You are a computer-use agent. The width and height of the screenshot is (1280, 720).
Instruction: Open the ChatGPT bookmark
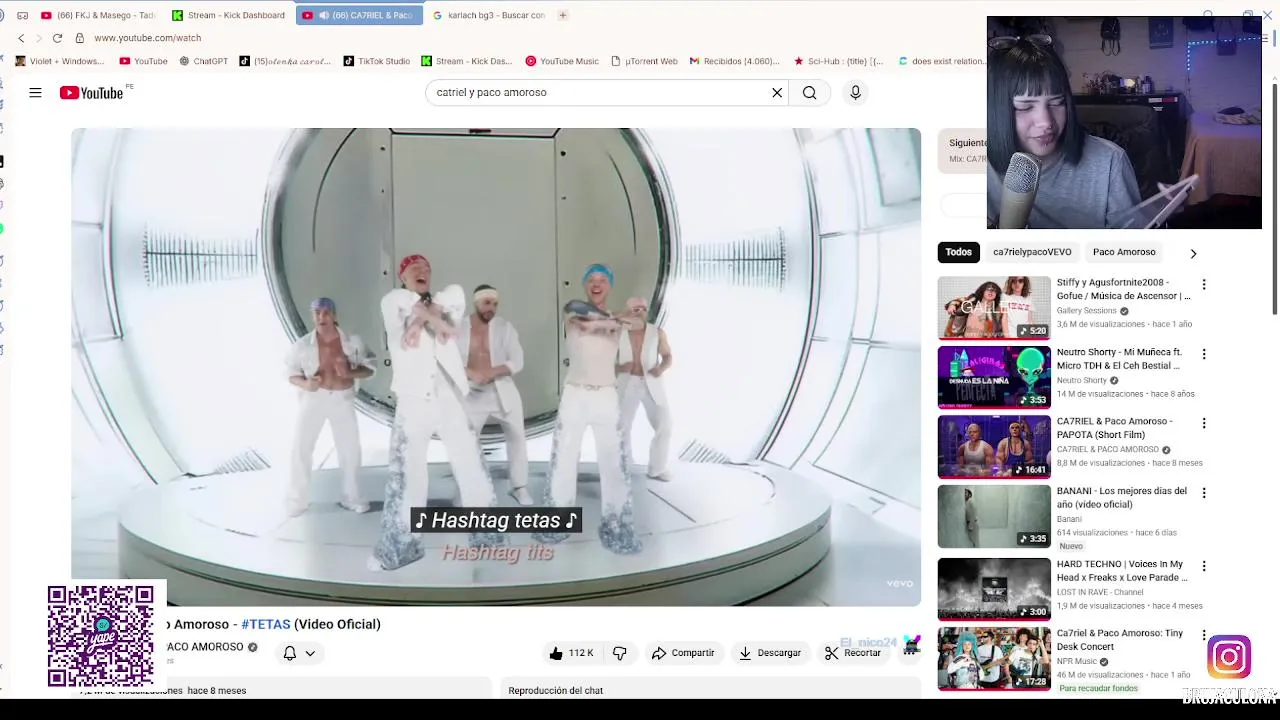[x=204, y=61]
